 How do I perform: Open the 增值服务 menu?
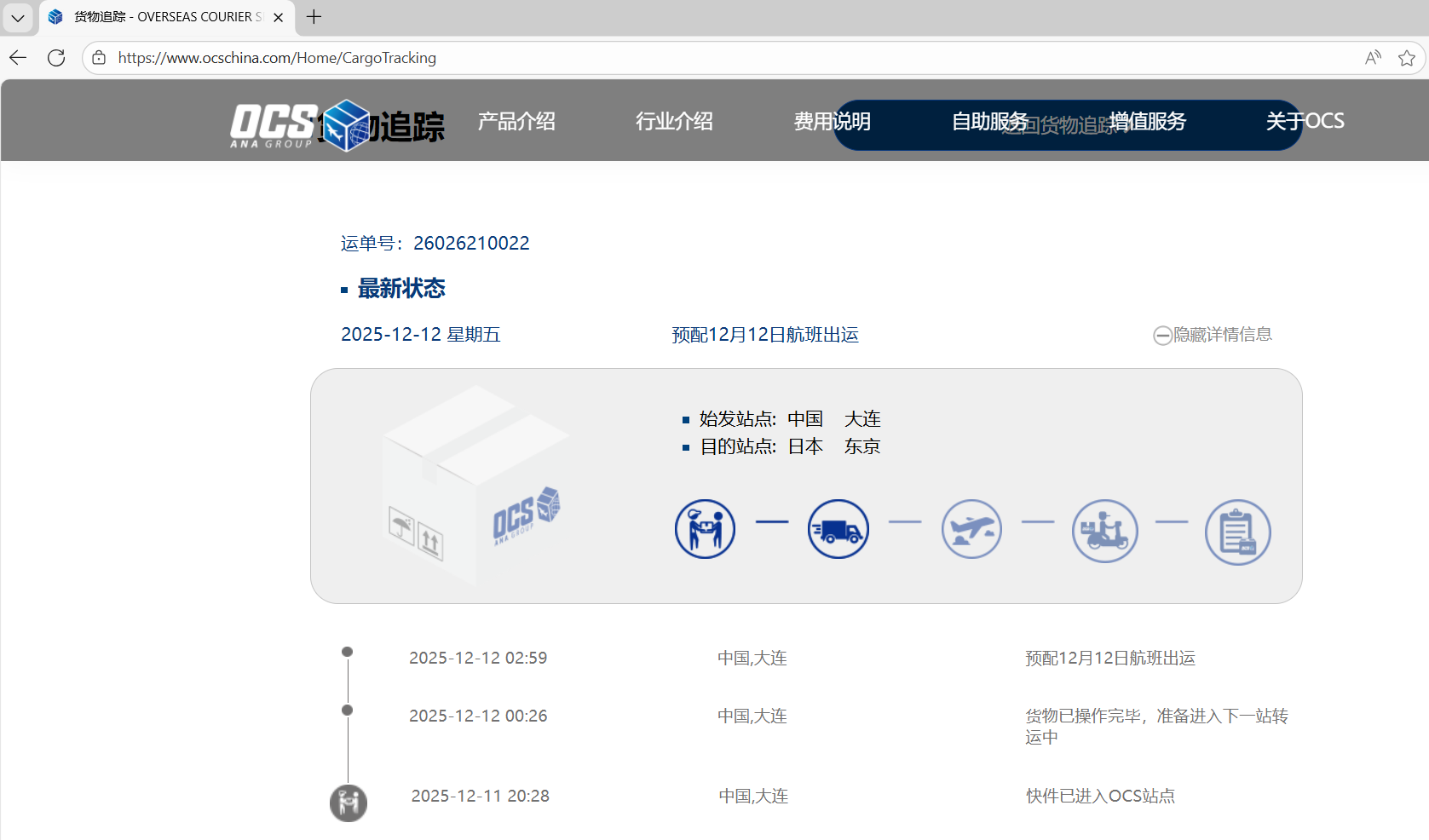pyautogui.click(x=1147, y=122)
